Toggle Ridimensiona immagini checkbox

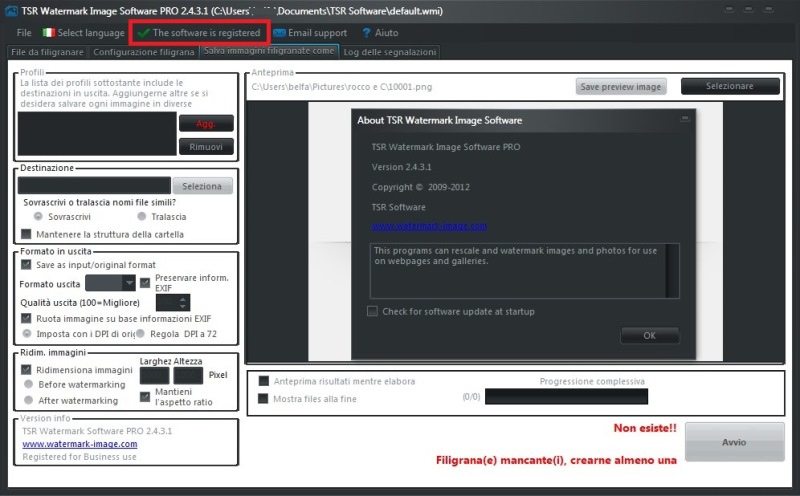26,369
